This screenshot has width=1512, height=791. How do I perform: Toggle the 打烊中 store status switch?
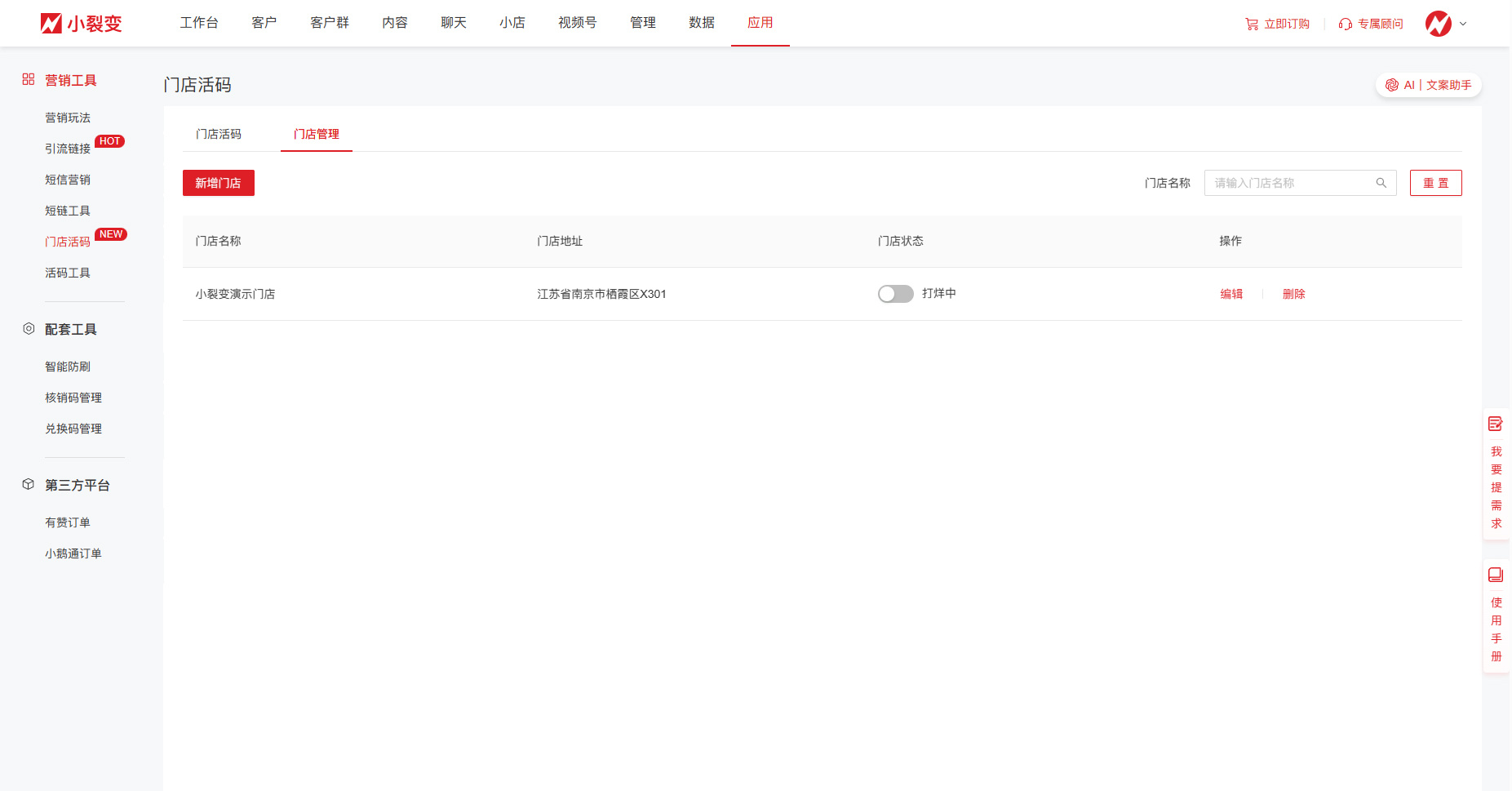pos(895,294)
